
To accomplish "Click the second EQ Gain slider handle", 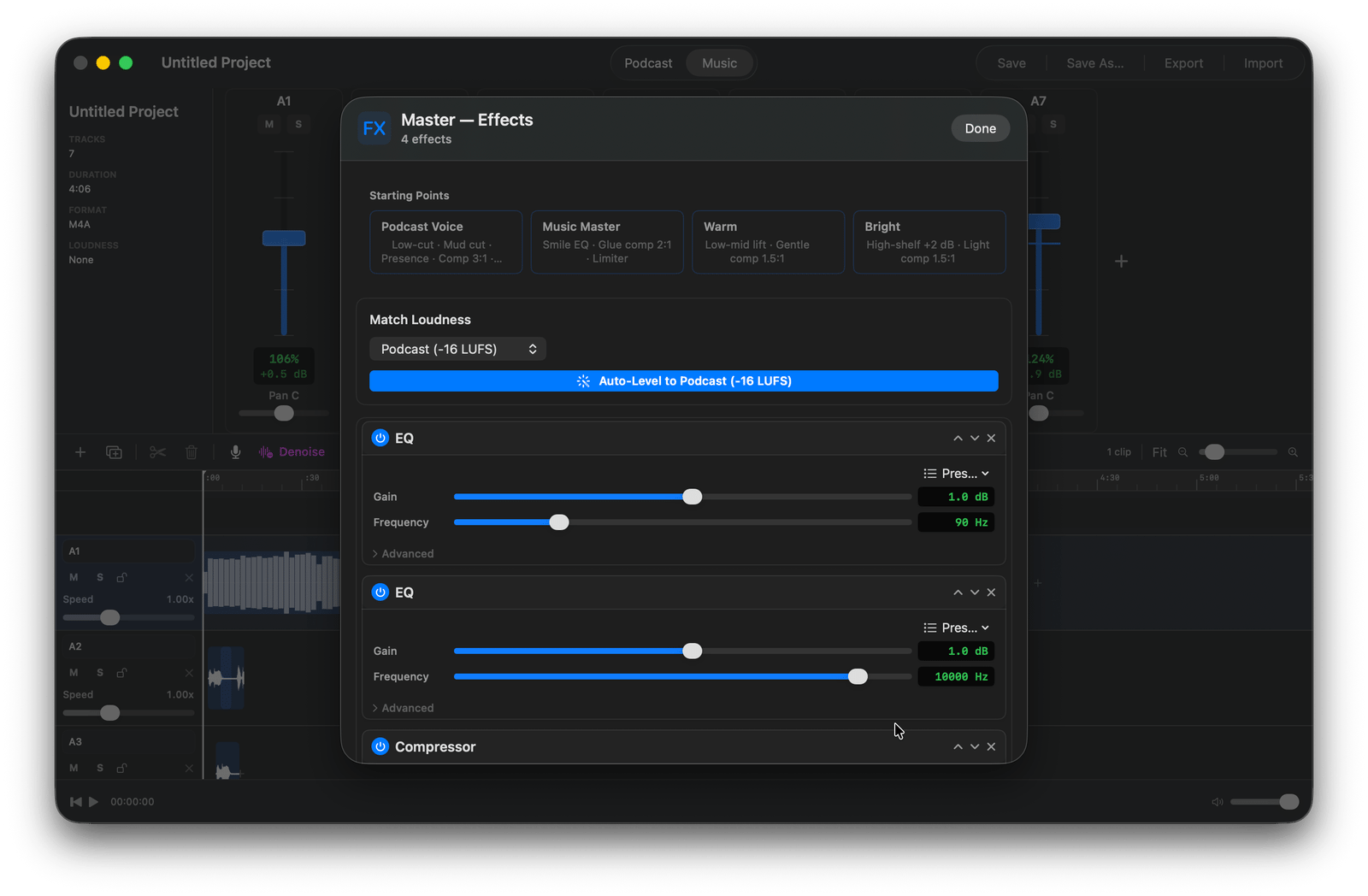I will point(693,651).
